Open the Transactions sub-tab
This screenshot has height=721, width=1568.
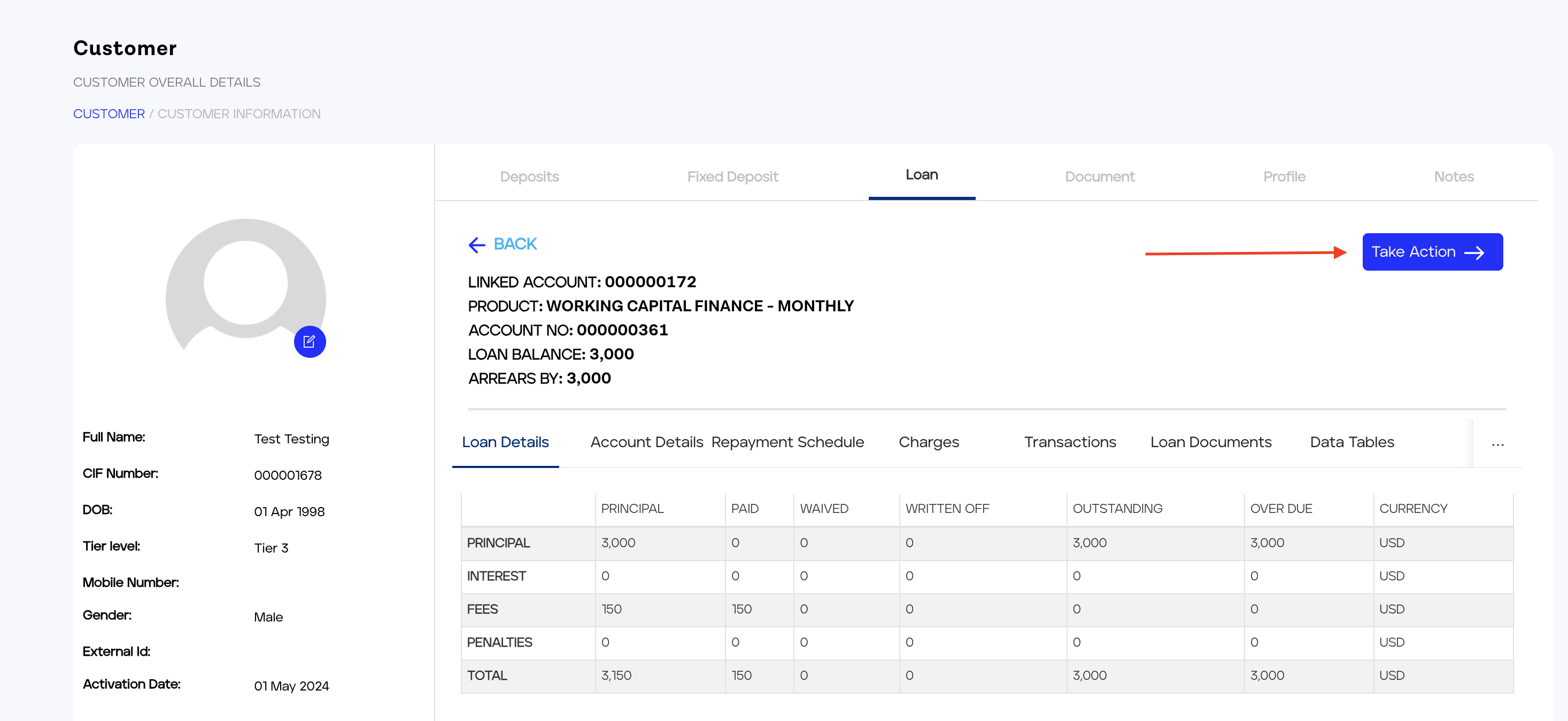(1069, 442)
